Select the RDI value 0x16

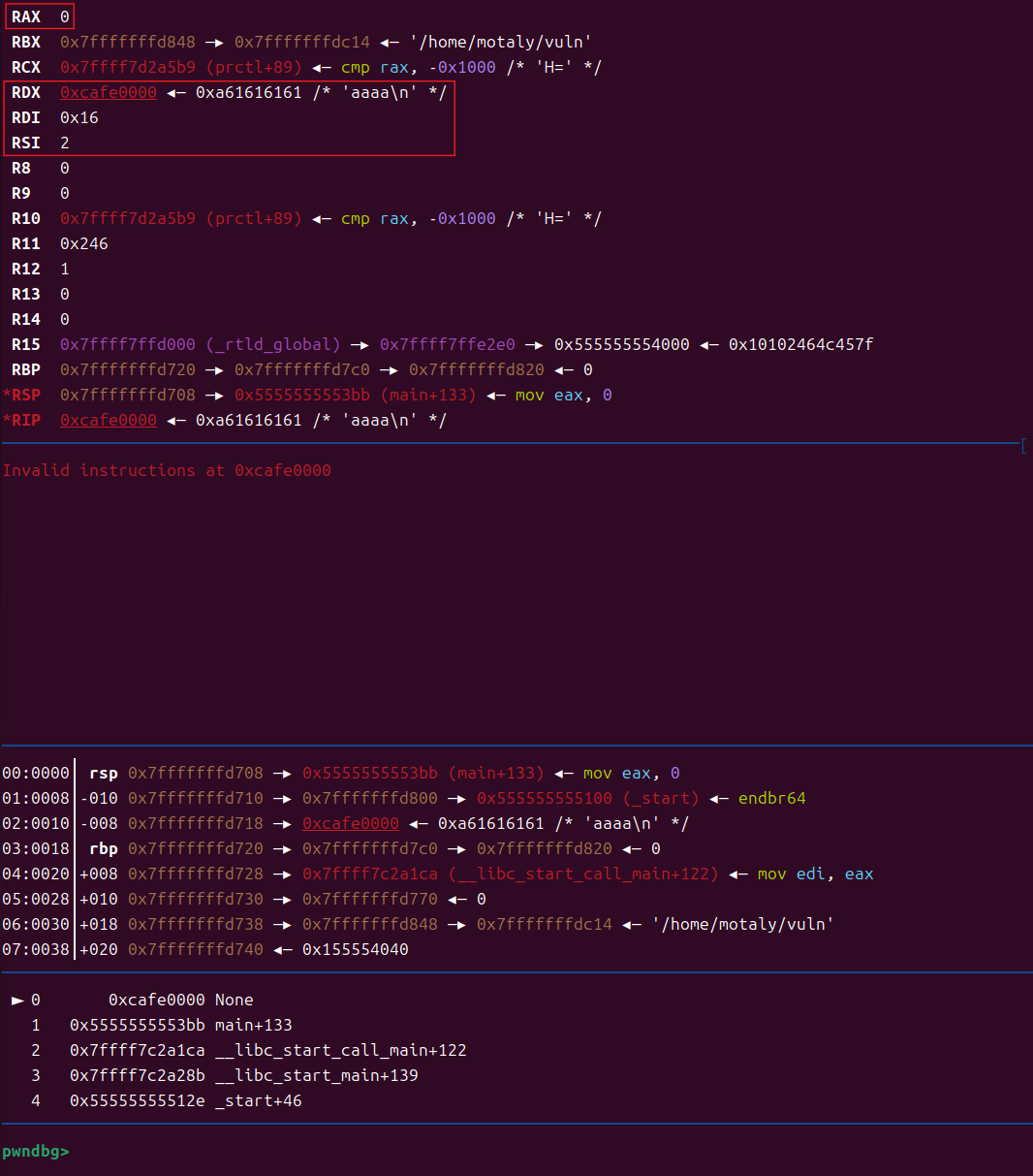(x=78, y=117)
